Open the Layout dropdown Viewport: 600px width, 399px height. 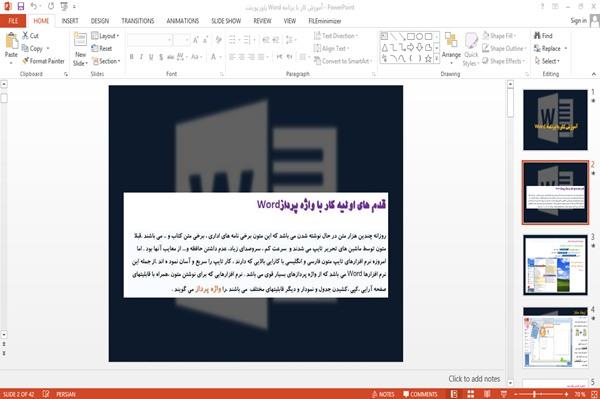tap(105, 36)
